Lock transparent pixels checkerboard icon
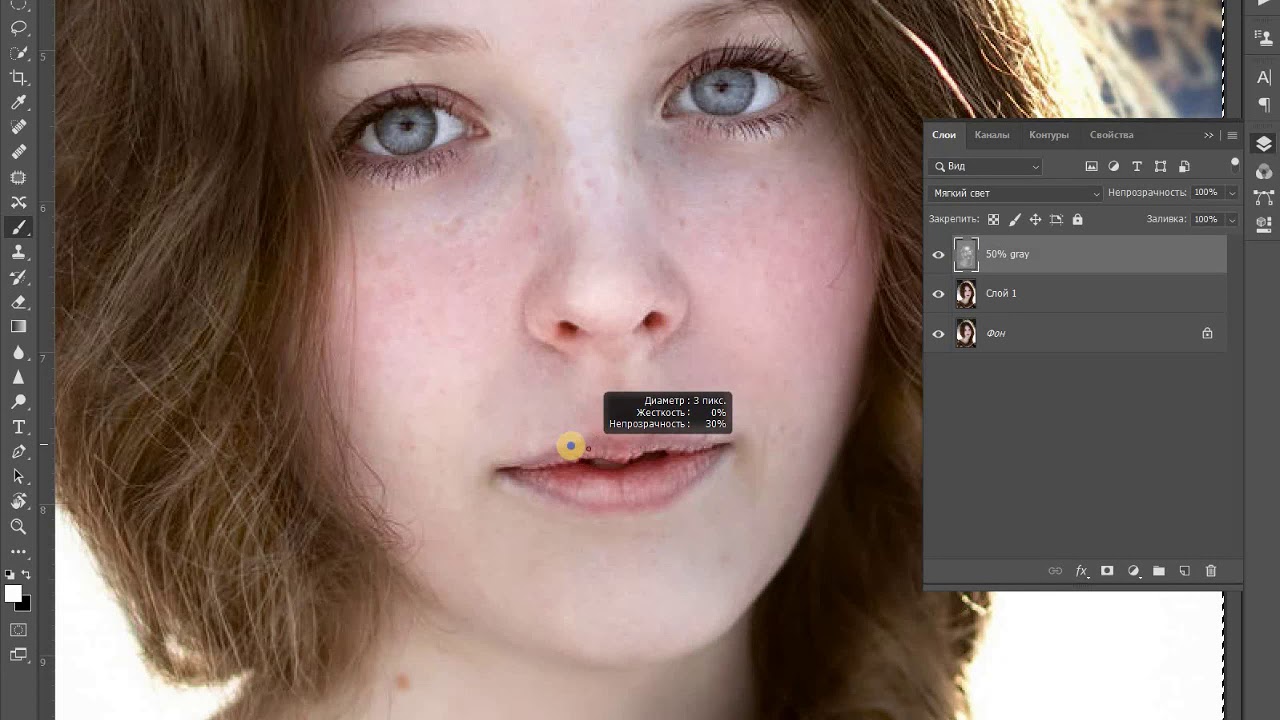The height and width of the screenshot is (720, 1280). coord(993,219)
